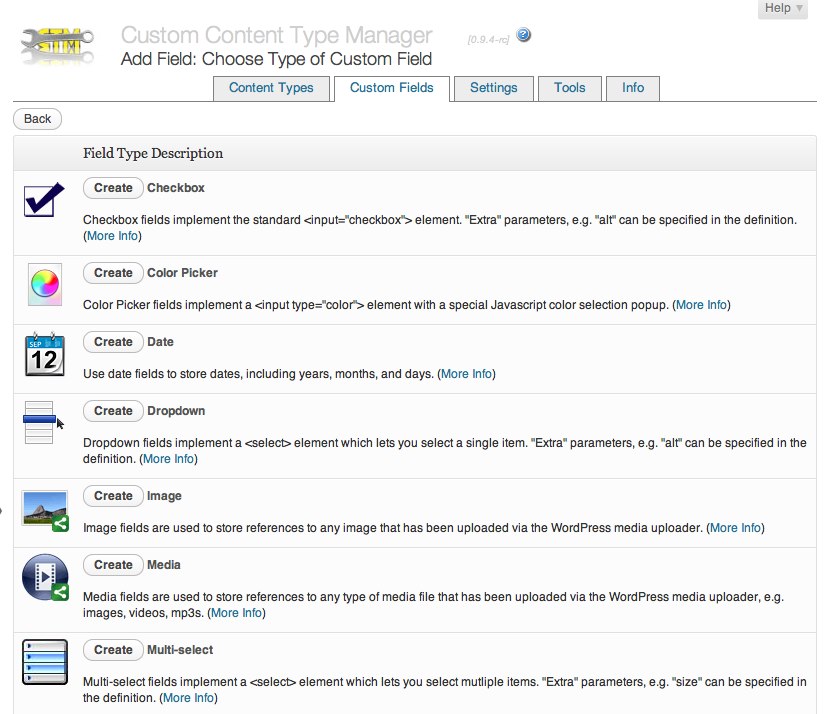
Task: Open More Info link for Checkbox
Action: pos(112,236)
